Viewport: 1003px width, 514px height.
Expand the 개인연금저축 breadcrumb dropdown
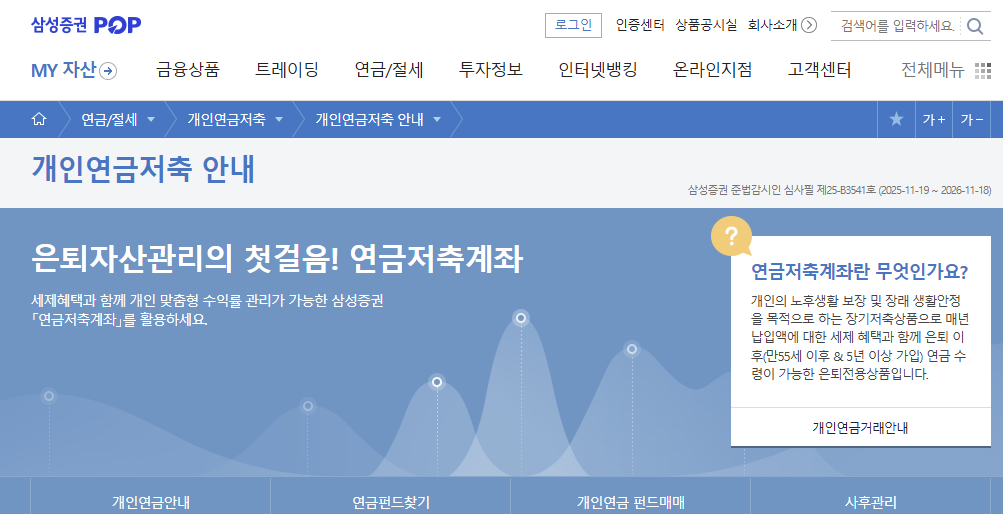tap(279, 120)
